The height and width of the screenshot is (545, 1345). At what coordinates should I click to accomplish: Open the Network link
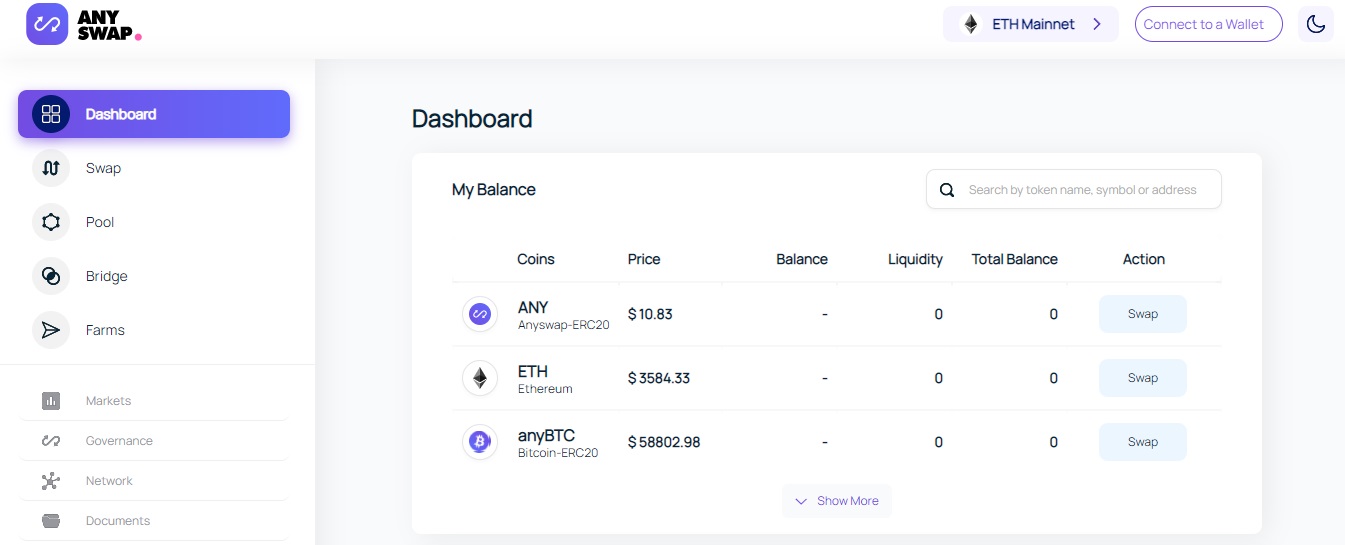109,481
